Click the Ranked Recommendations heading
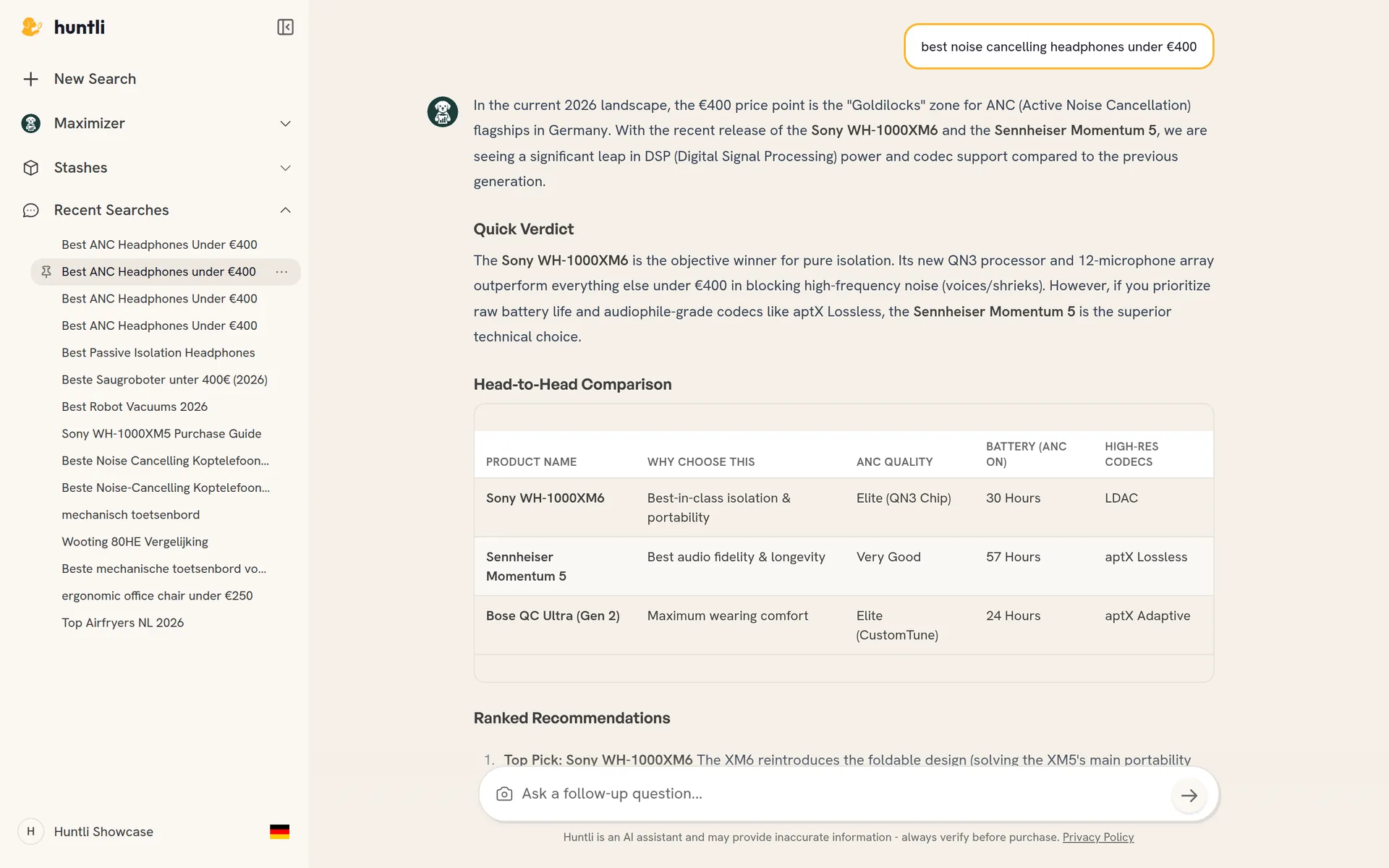Image resolution: width=1389 pixels, height=868 pixels. tap(572, 718)
